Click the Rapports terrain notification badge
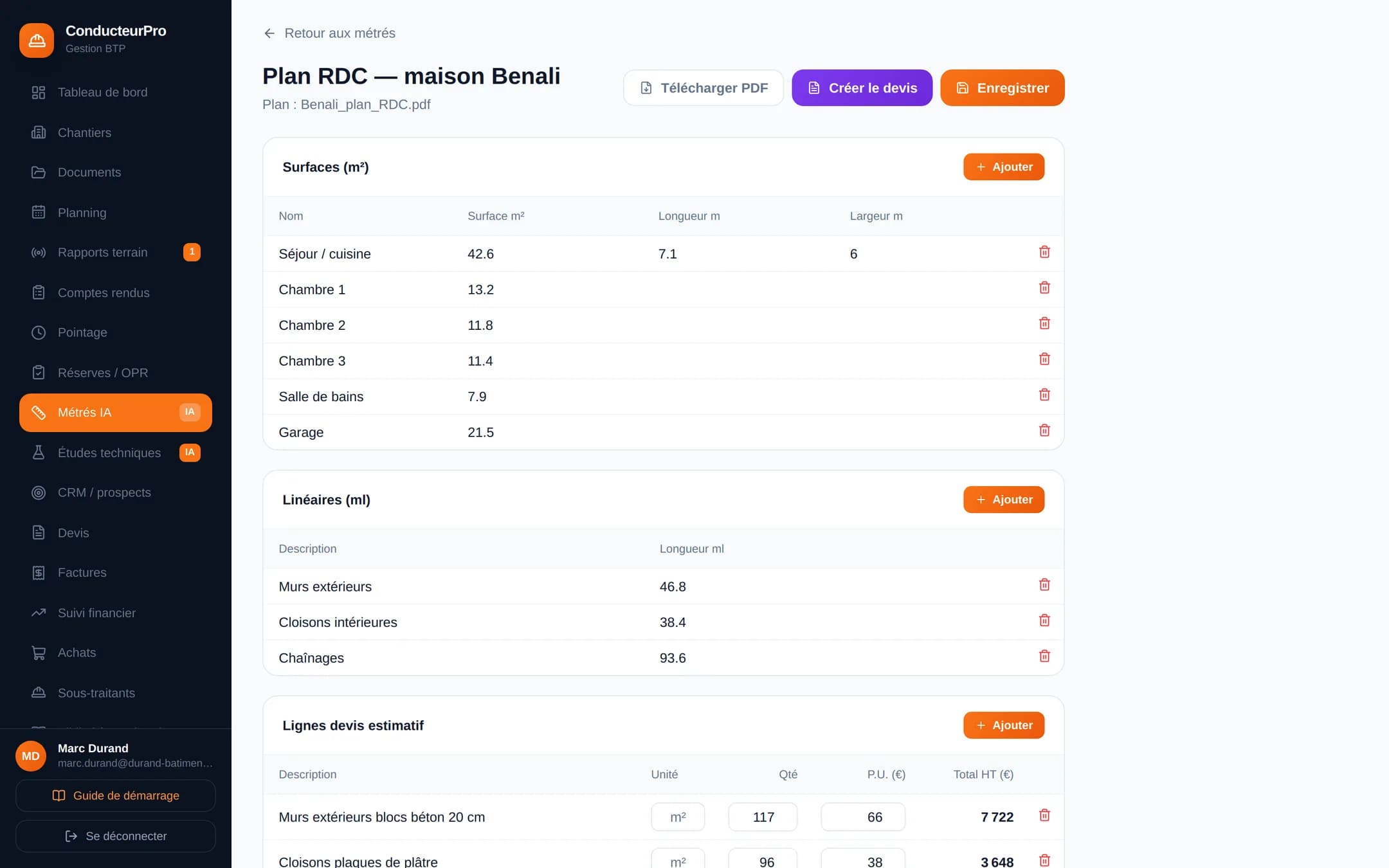This screenshot has height=868, width=1389. point(192,252)
